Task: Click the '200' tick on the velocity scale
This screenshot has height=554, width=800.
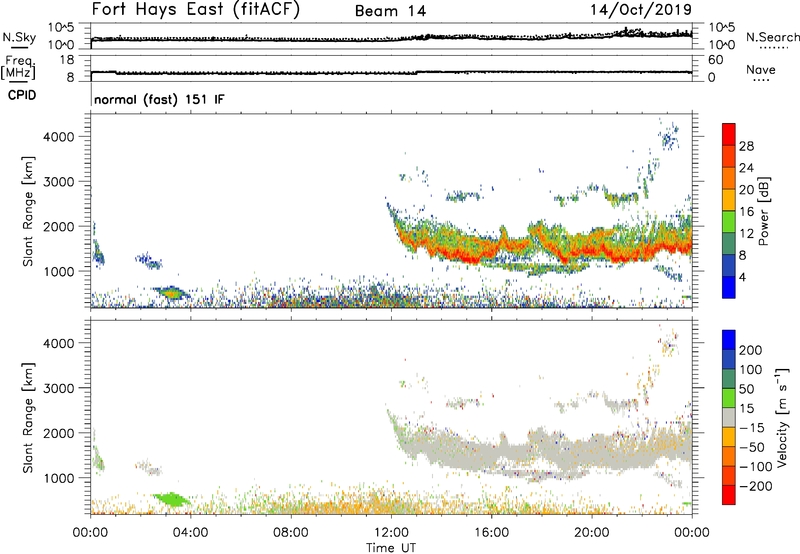Action: [x=750, y=350]
